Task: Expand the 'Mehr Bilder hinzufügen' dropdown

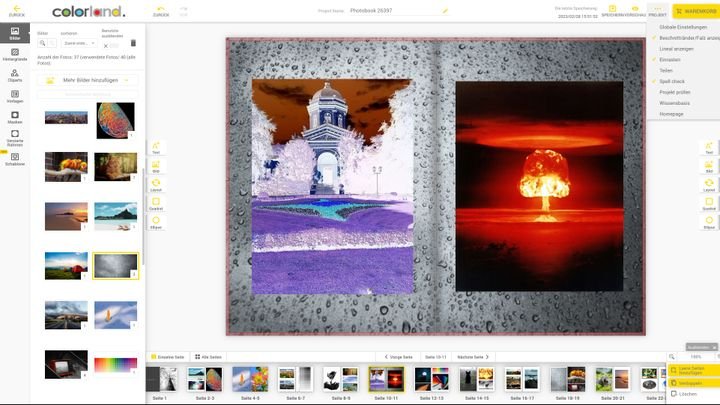Action: (x=126, y=79)
